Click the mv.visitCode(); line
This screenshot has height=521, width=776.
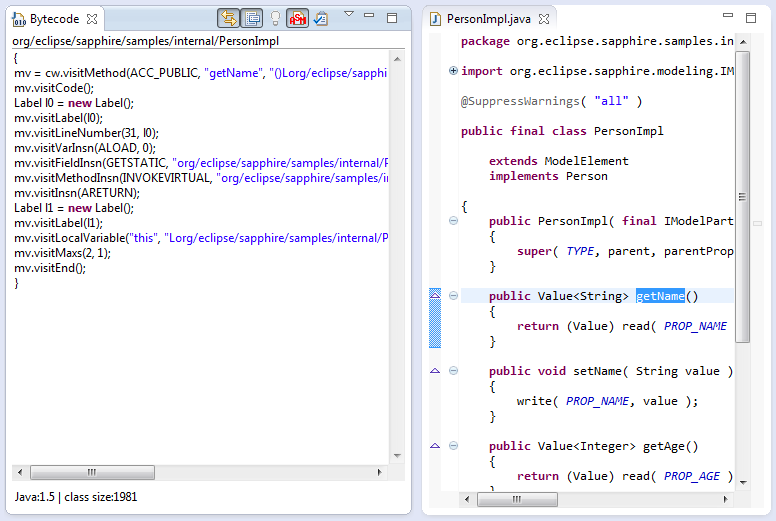(54, 88)
